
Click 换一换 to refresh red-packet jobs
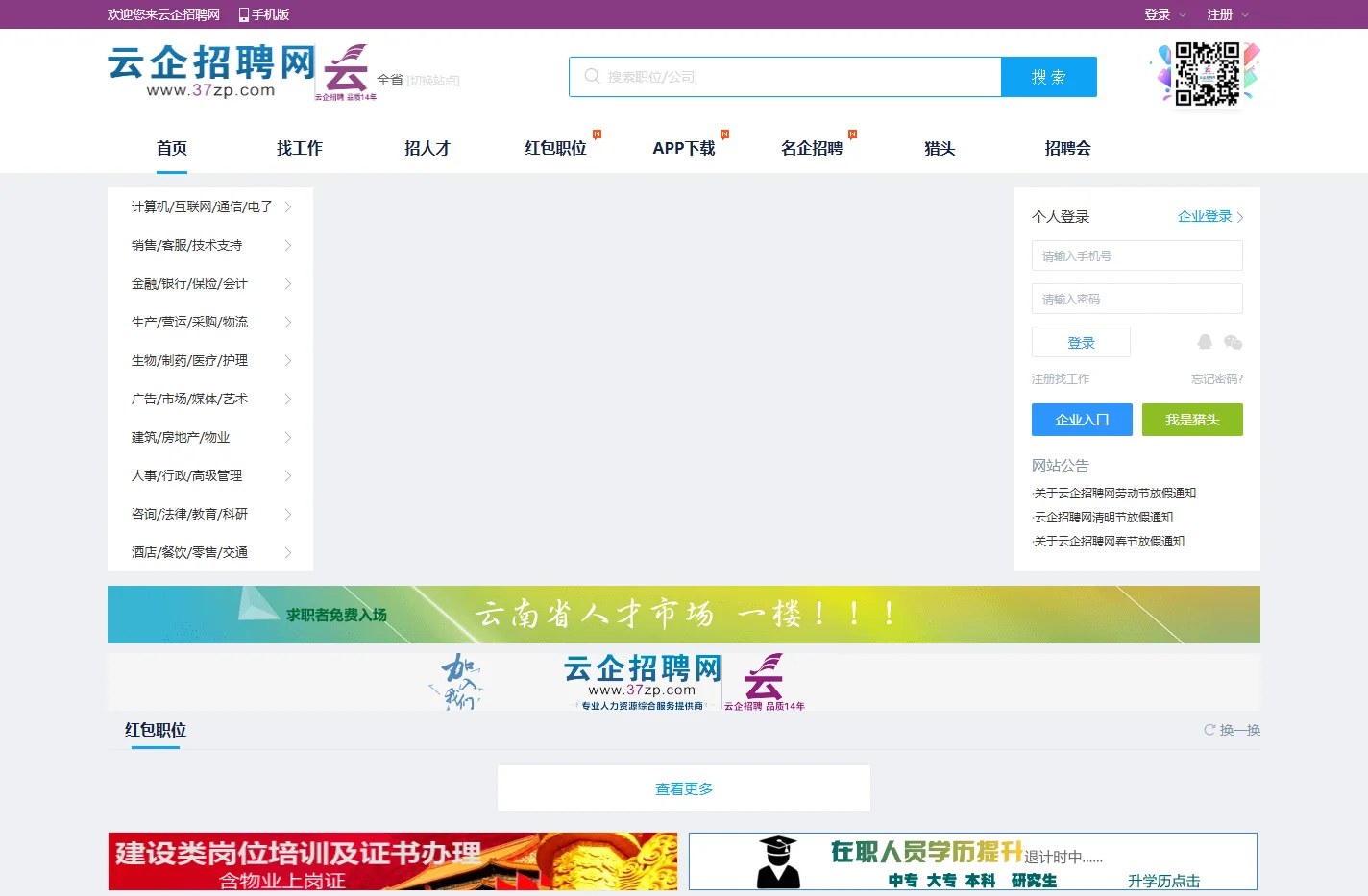[1239, 730]
